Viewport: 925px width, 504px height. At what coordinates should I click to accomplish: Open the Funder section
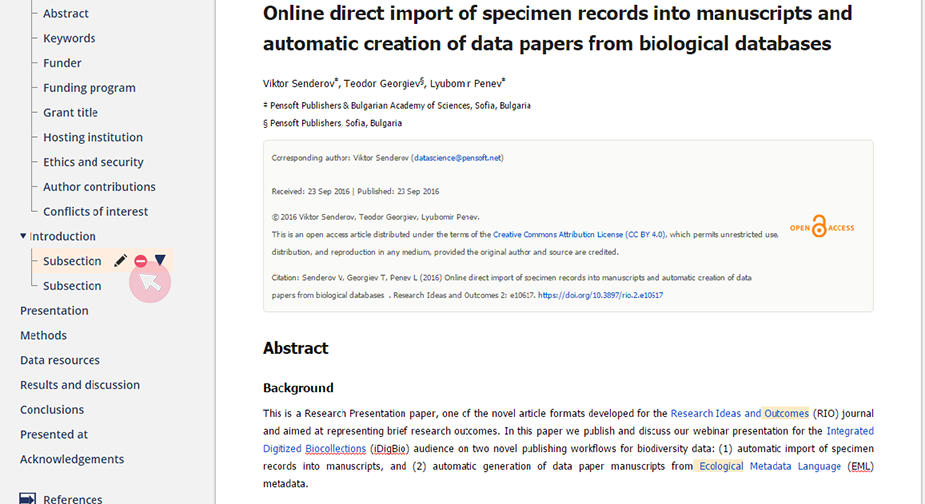[62, 63]
